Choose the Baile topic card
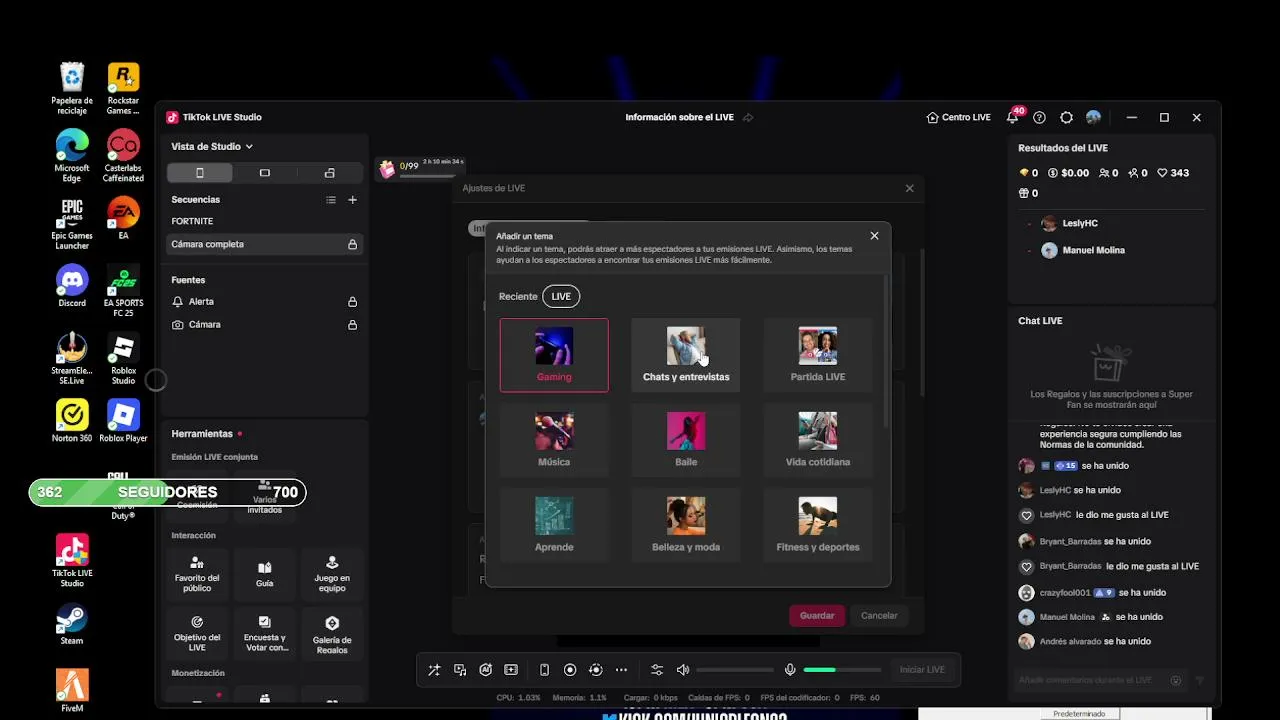Image resolution: width=1280 pixels, height=720 pixels. tap(686, 440)
